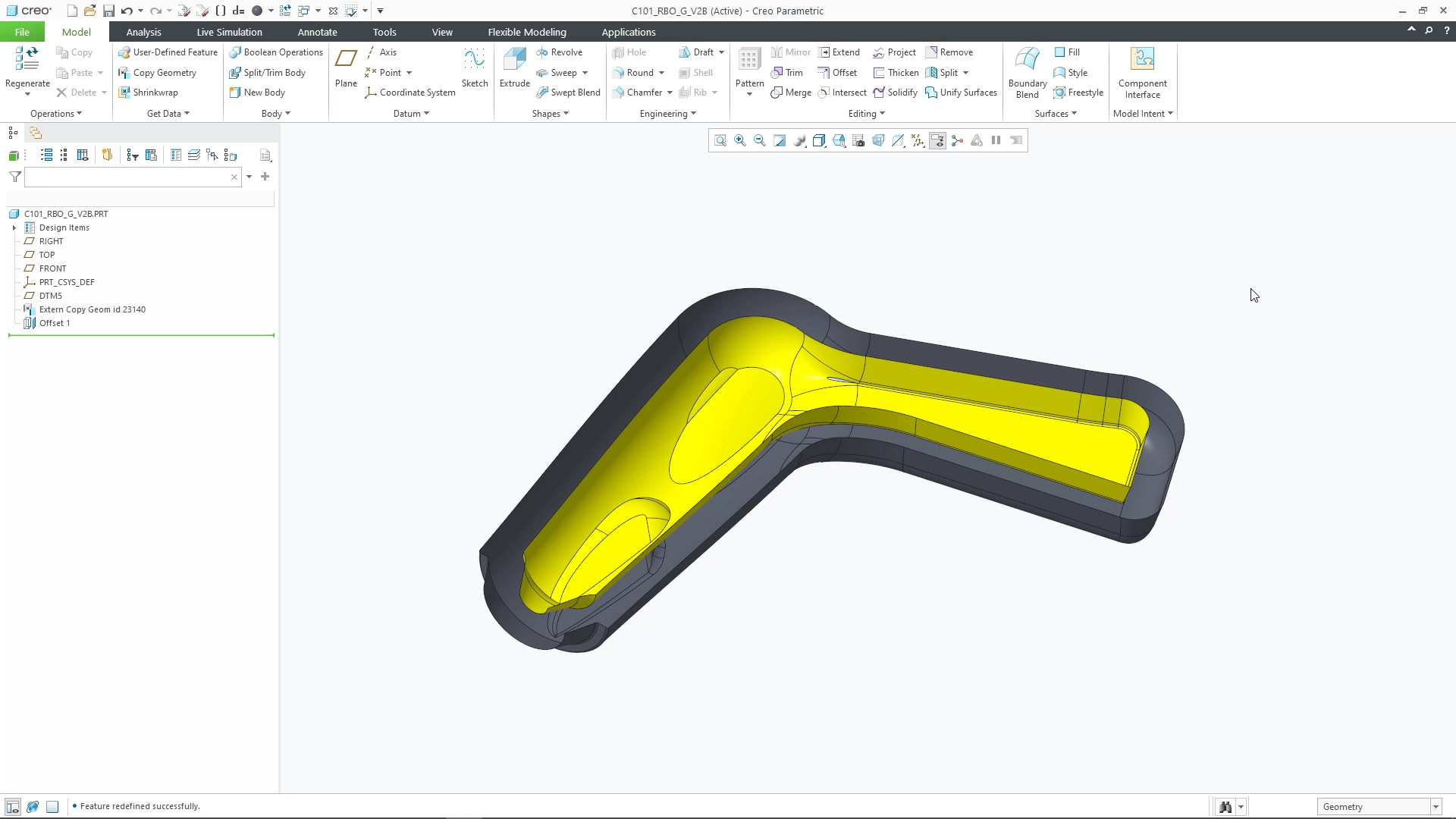Screen dimensions: 1456x819
Task: Open the File menu
Action: pyautogui.click(x=22, y=32)
